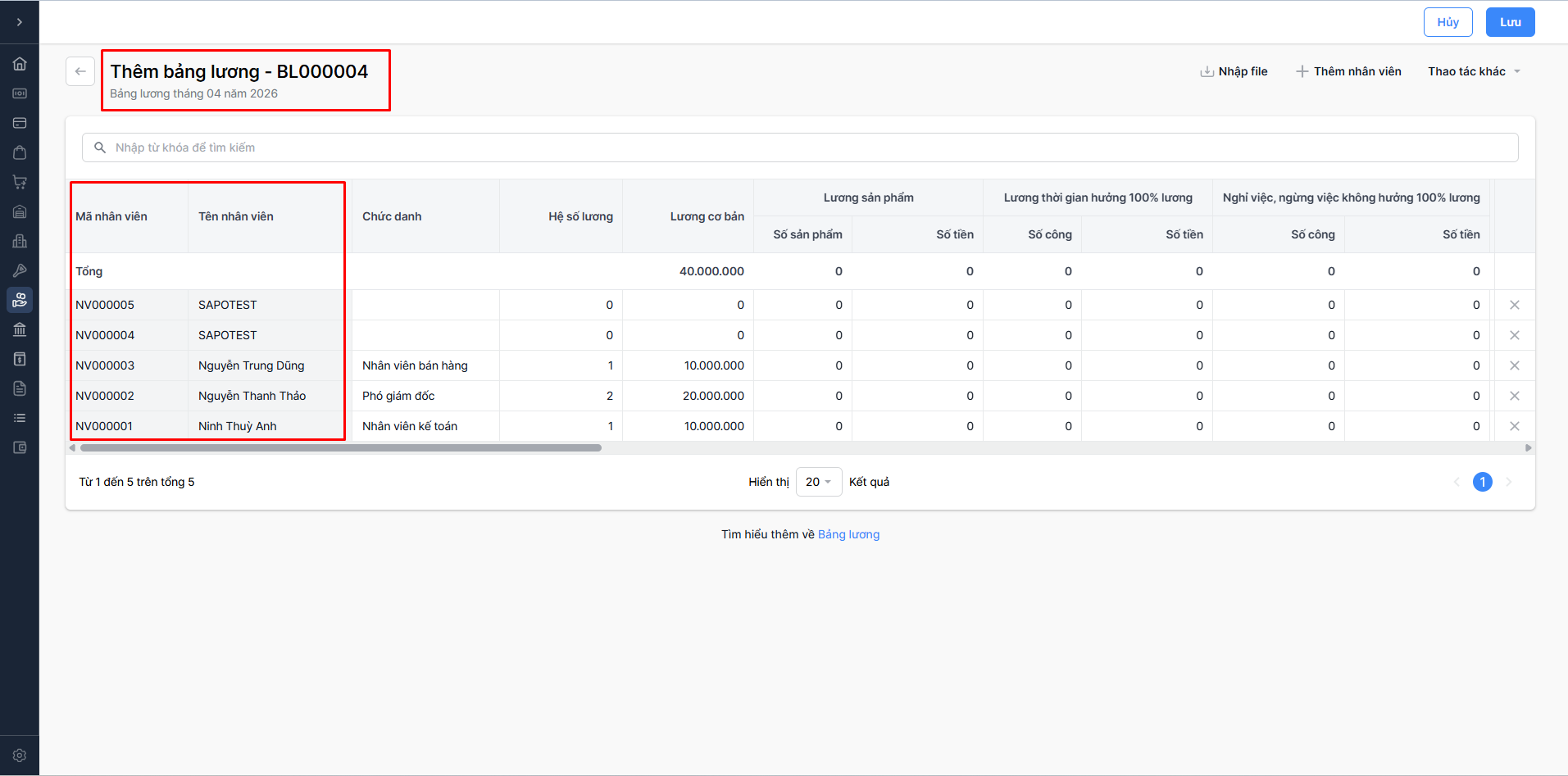Open the bank building sidebar icon

(20, 329)
